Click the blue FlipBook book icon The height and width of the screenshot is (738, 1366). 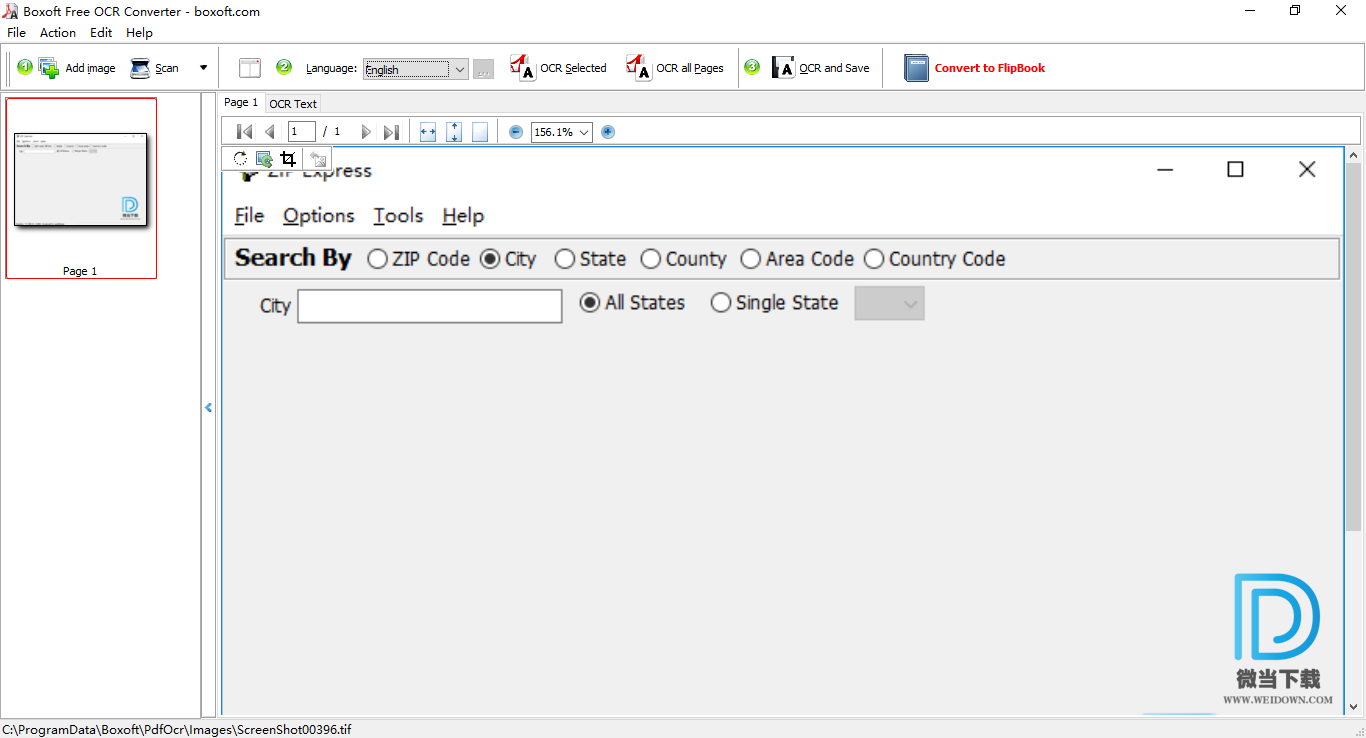coord(916,68)
